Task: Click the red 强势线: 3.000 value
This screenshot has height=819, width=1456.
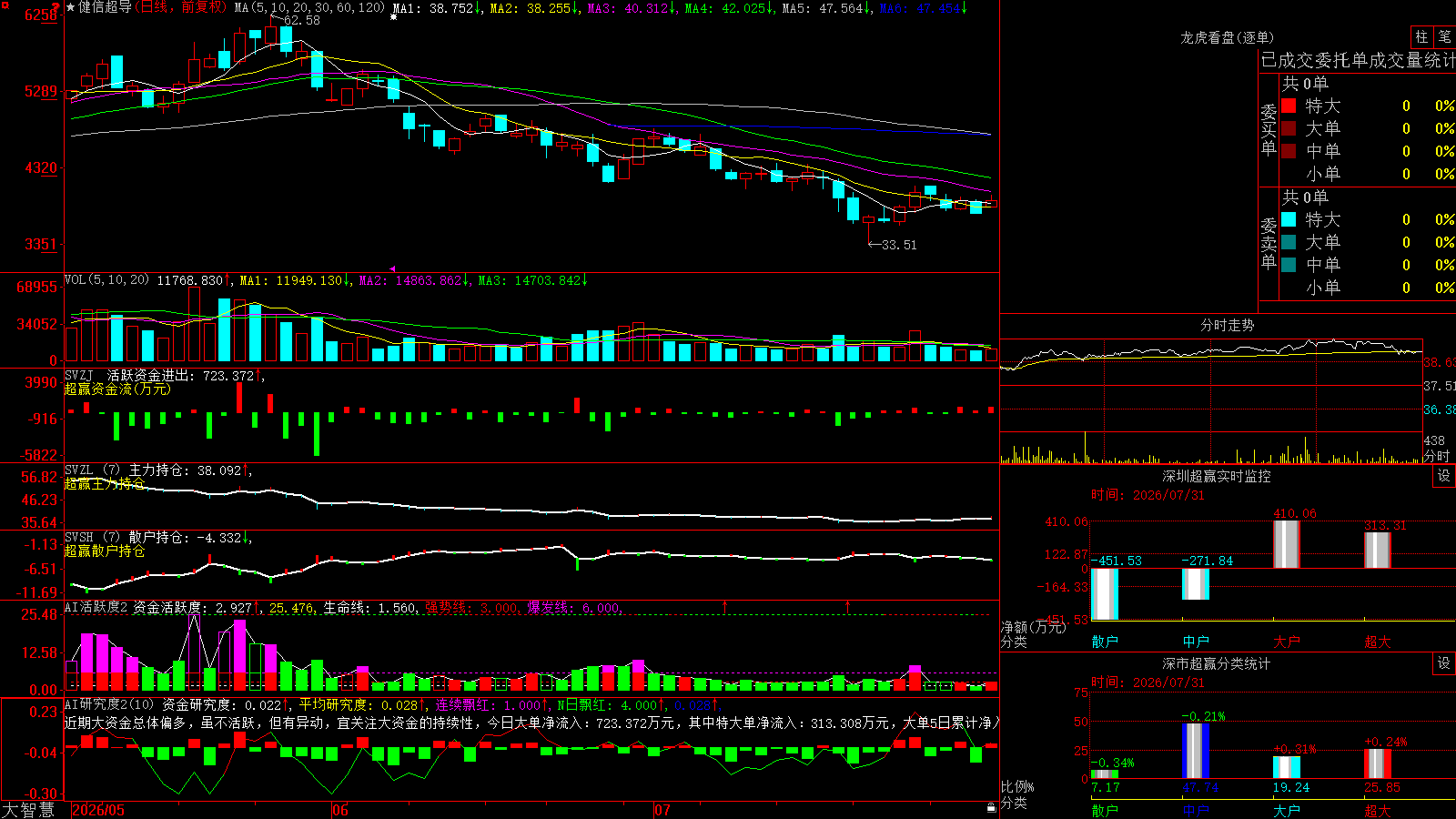Action: coord(471,608)
